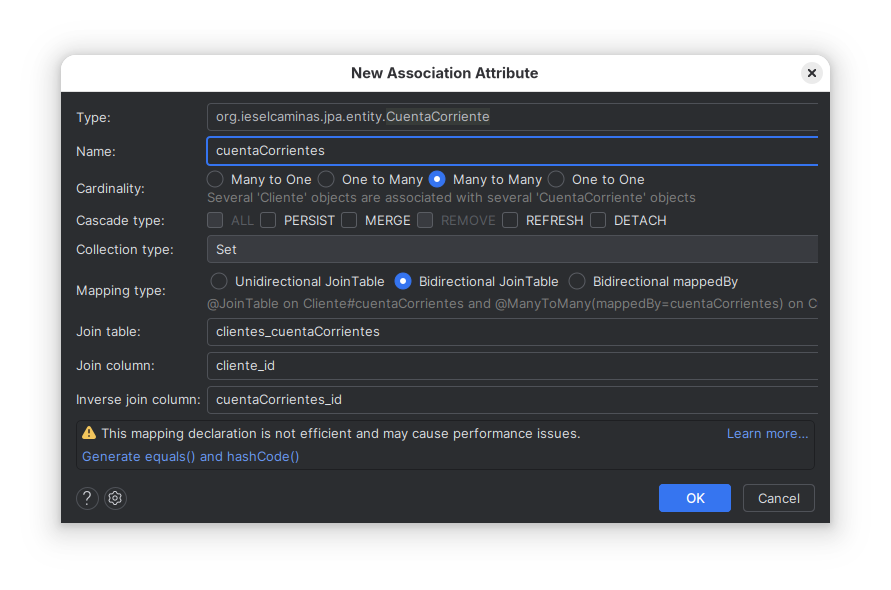Open the Collection type Set dropdown
This screenshot has width=891, height=590.
[x=512, y=249]
